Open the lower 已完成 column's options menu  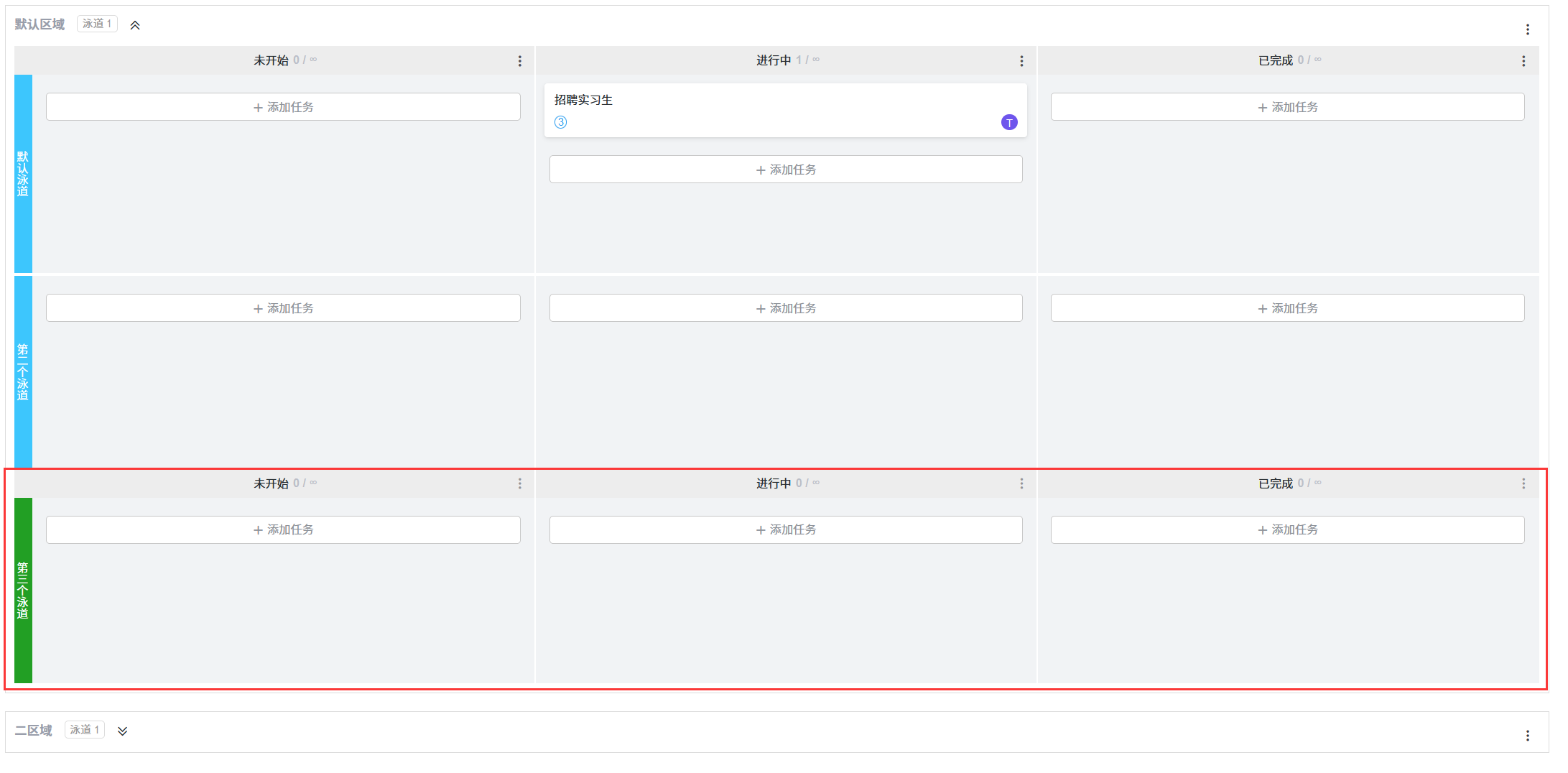(1523, 483)
